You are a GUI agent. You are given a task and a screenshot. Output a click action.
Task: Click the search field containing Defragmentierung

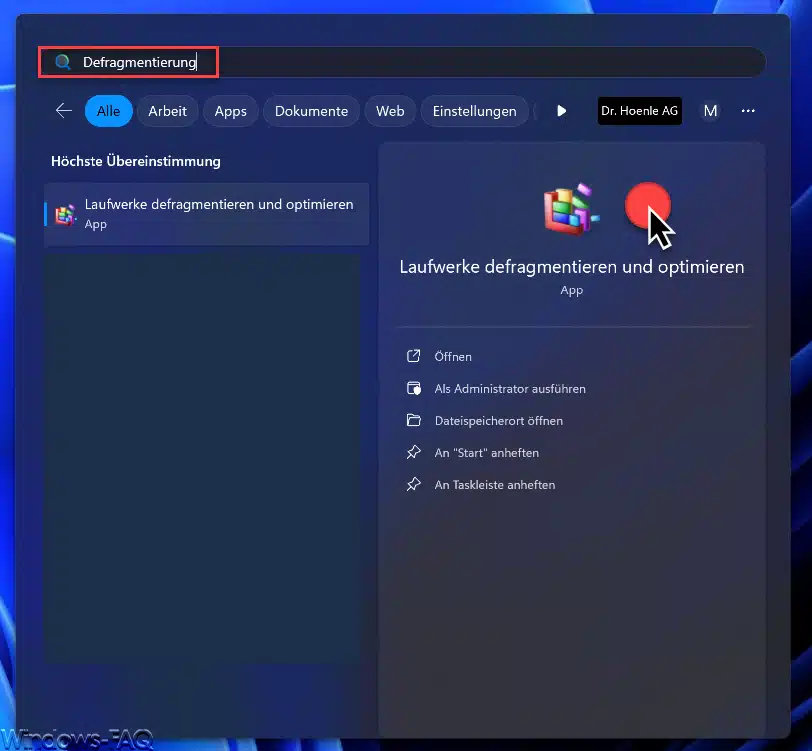pyautogui.click(x=402, y=62)
